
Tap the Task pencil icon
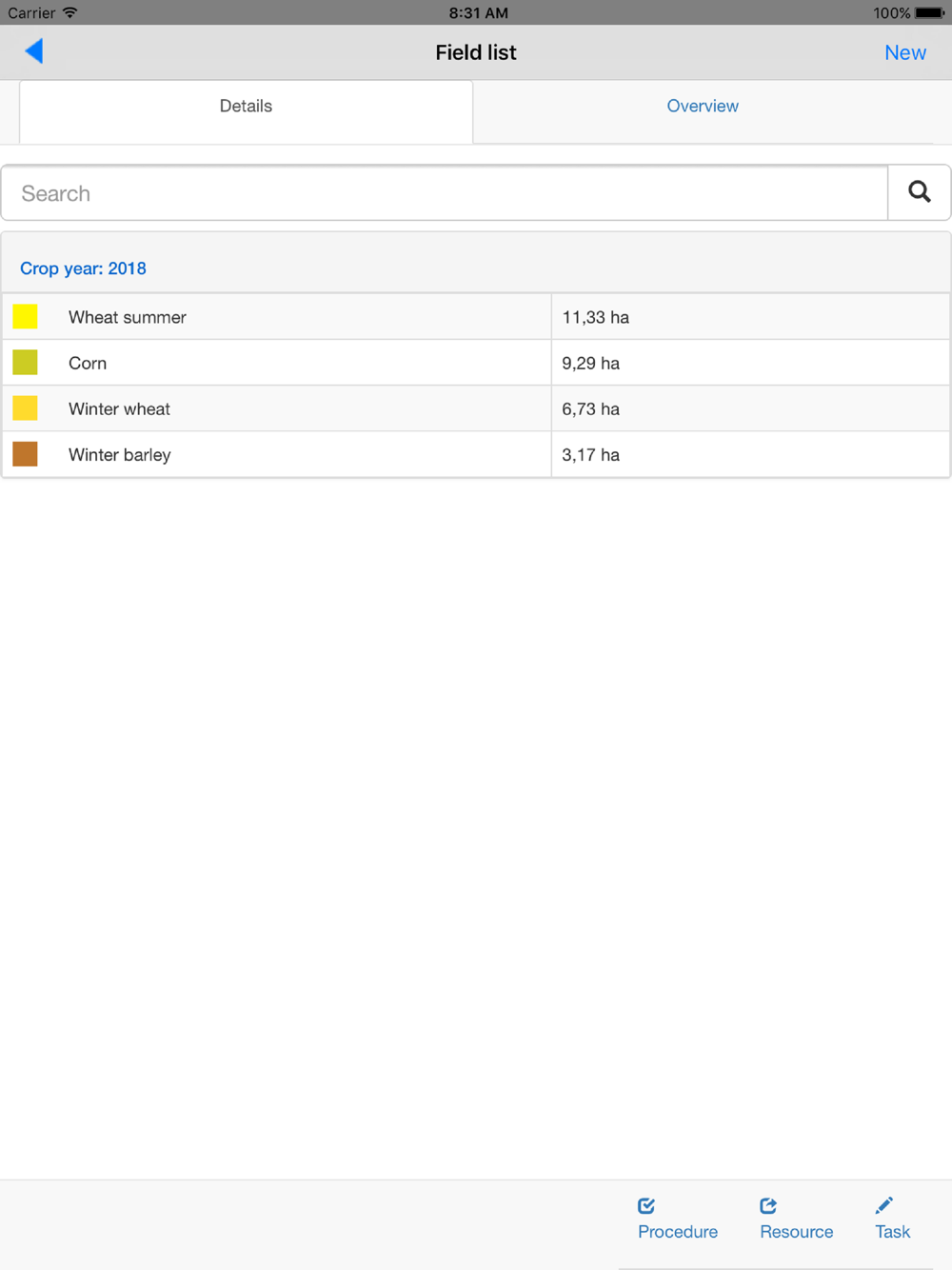(x=883, y=1205)
